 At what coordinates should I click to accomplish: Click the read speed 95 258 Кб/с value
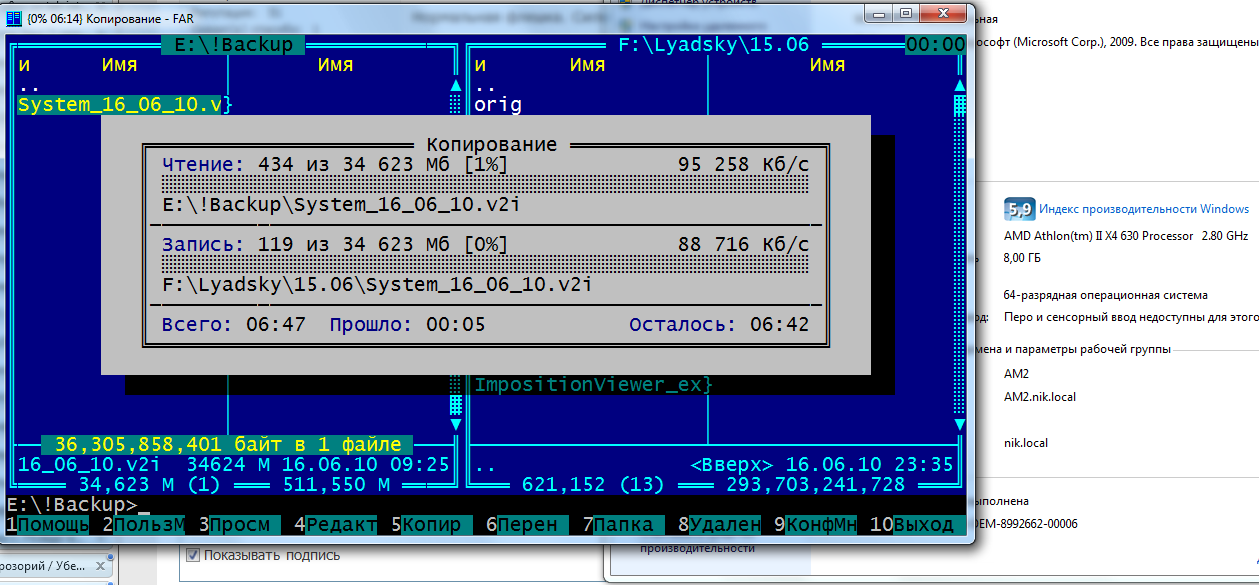click(x=744, y=164)
